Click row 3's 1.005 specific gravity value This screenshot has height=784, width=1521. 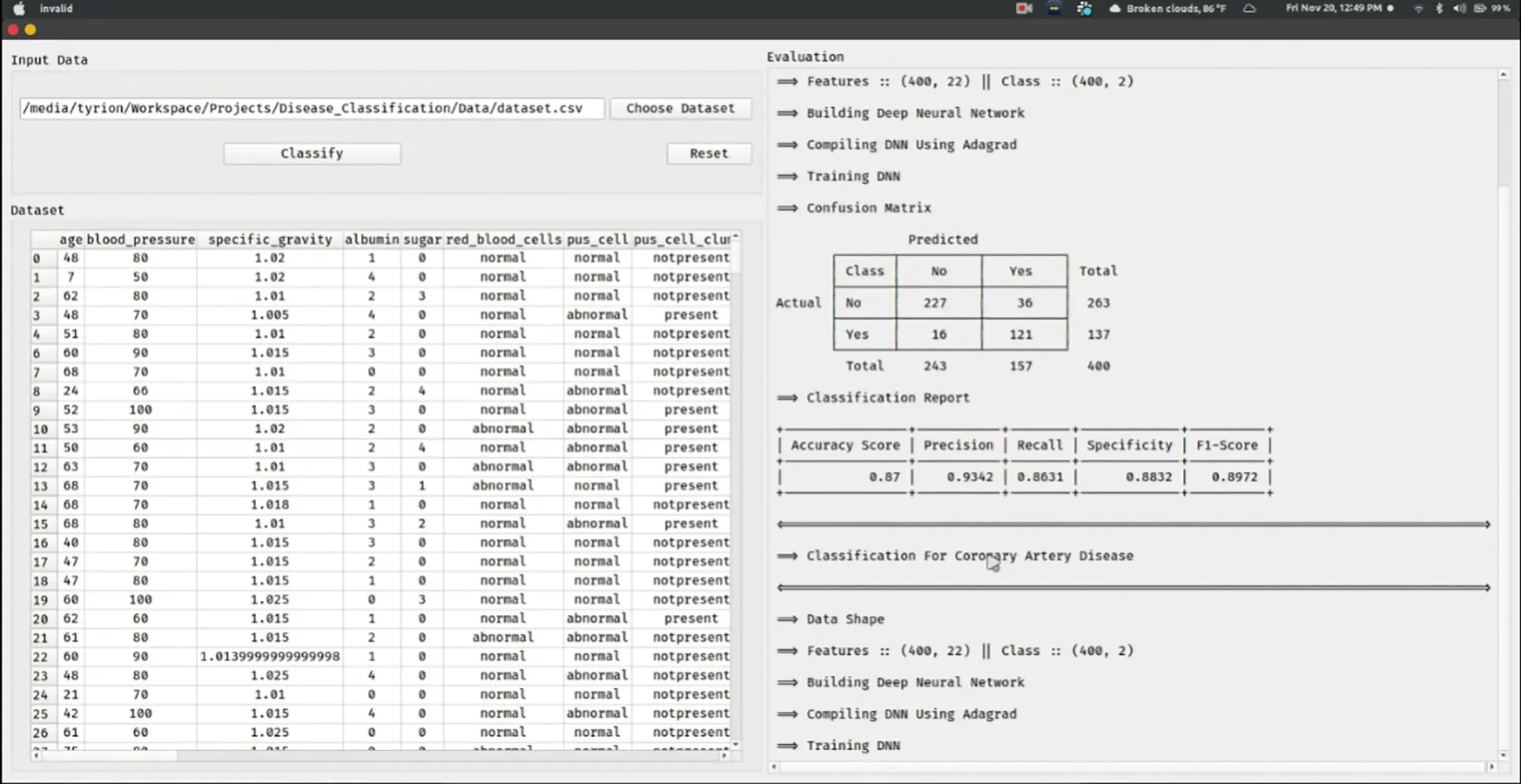[270, 315]
